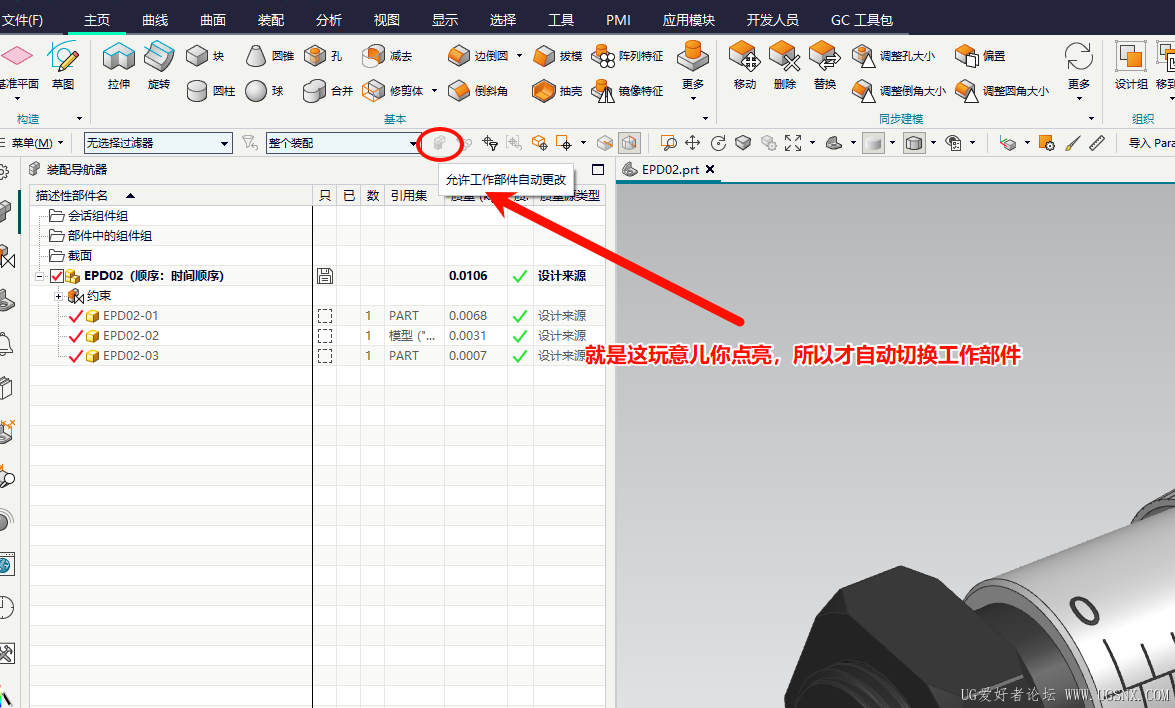Click the Fit view toolbar icon
This screenshot has height=708, width=1175.
coord(793,142)
